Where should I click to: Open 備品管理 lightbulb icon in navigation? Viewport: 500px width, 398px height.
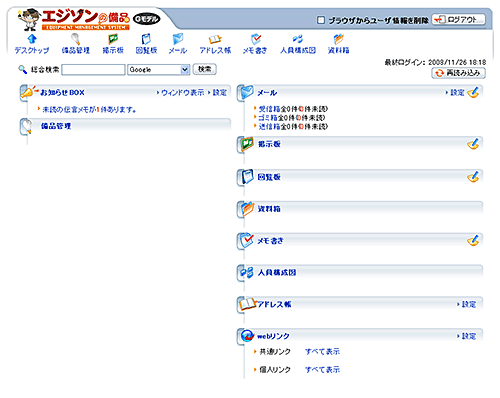76,39
